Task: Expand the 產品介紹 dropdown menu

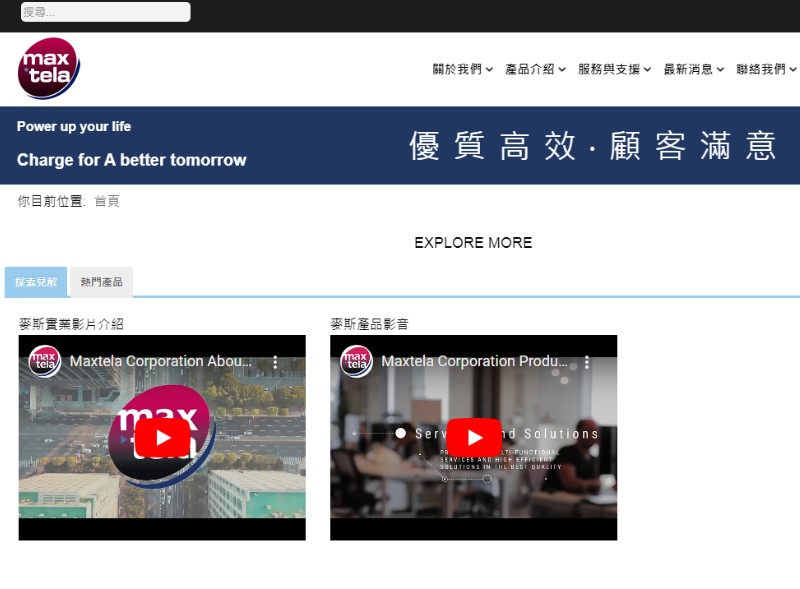Action: 535,70
